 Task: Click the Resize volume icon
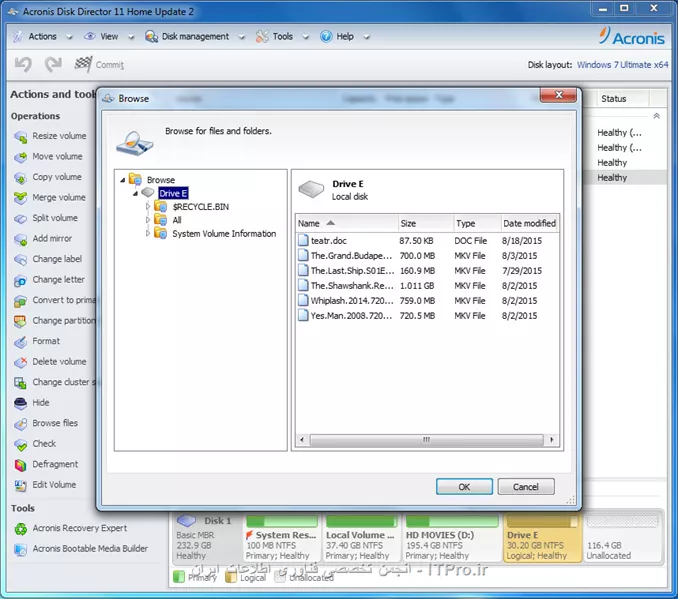[20, 137]
